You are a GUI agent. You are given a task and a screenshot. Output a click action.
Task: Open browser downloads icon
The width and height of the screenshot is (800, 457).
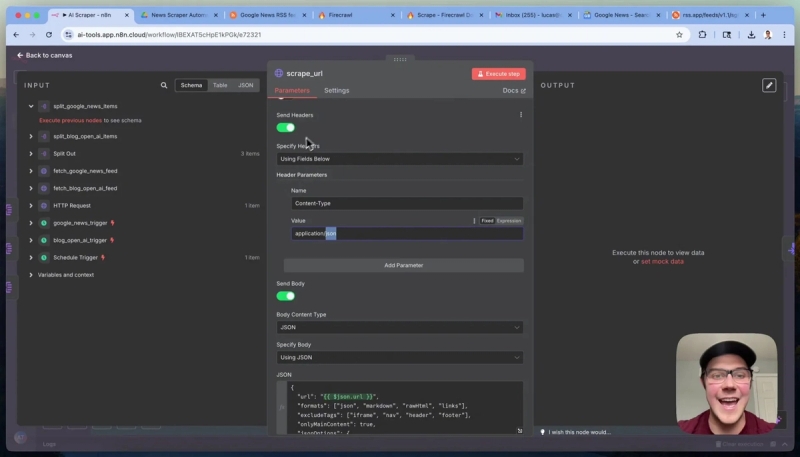751,35
